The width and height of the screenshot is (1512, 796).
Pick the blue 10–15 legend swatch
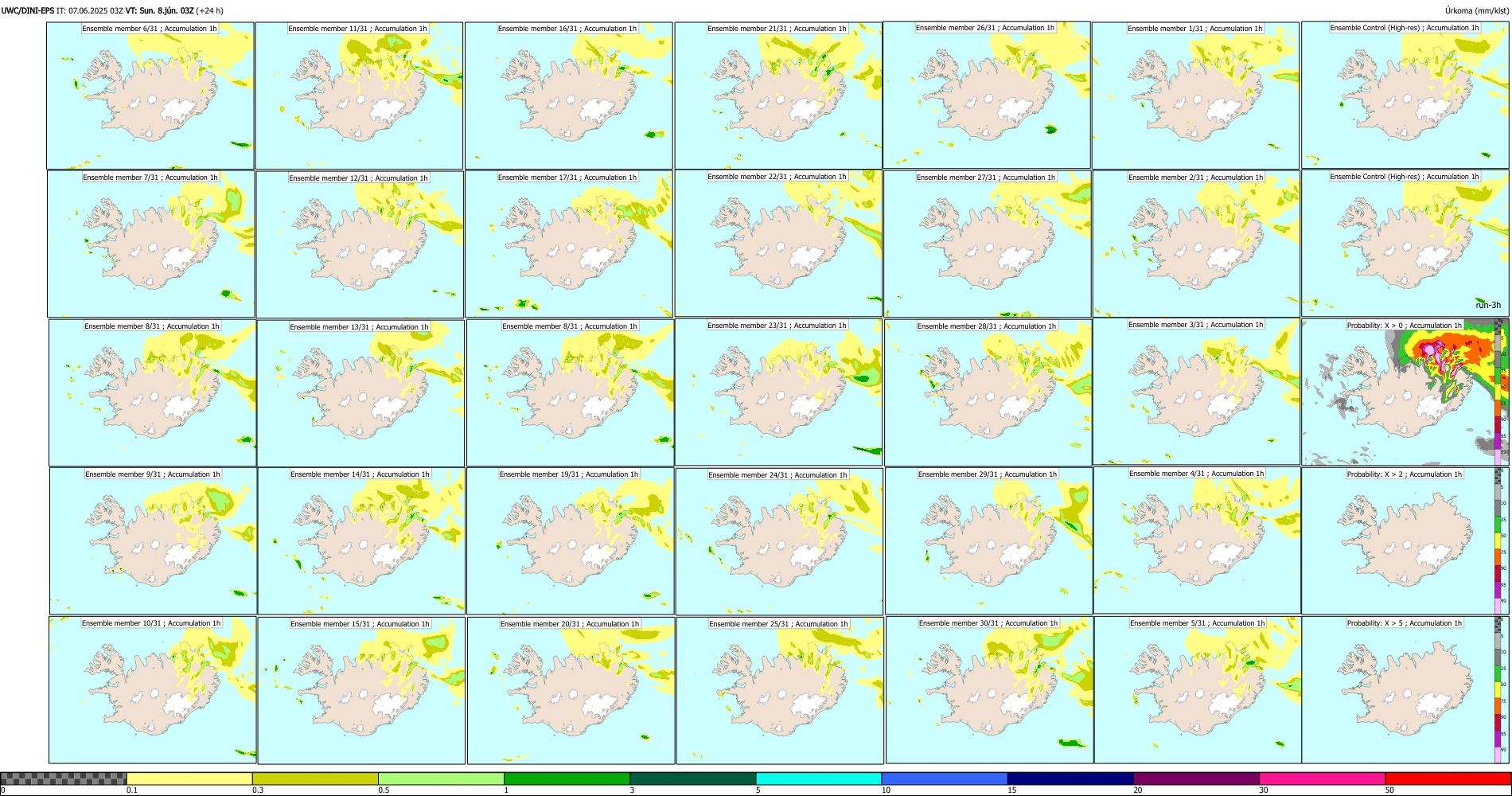[x=945, y=778]
